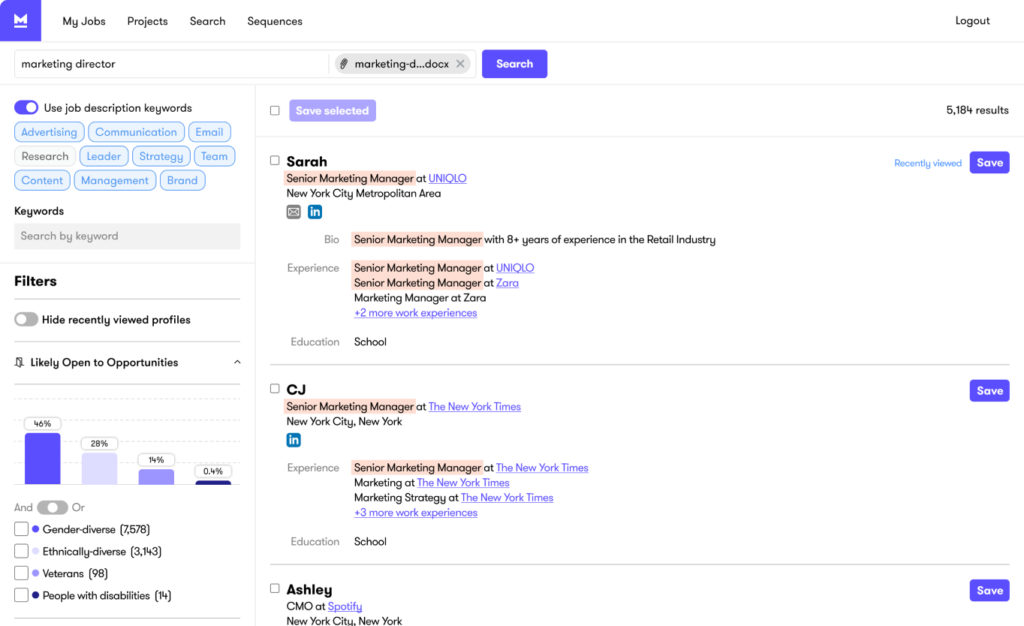Click the Search by keyword input field
Viewport: 1024px width, 626px height.
coord(127,236)
